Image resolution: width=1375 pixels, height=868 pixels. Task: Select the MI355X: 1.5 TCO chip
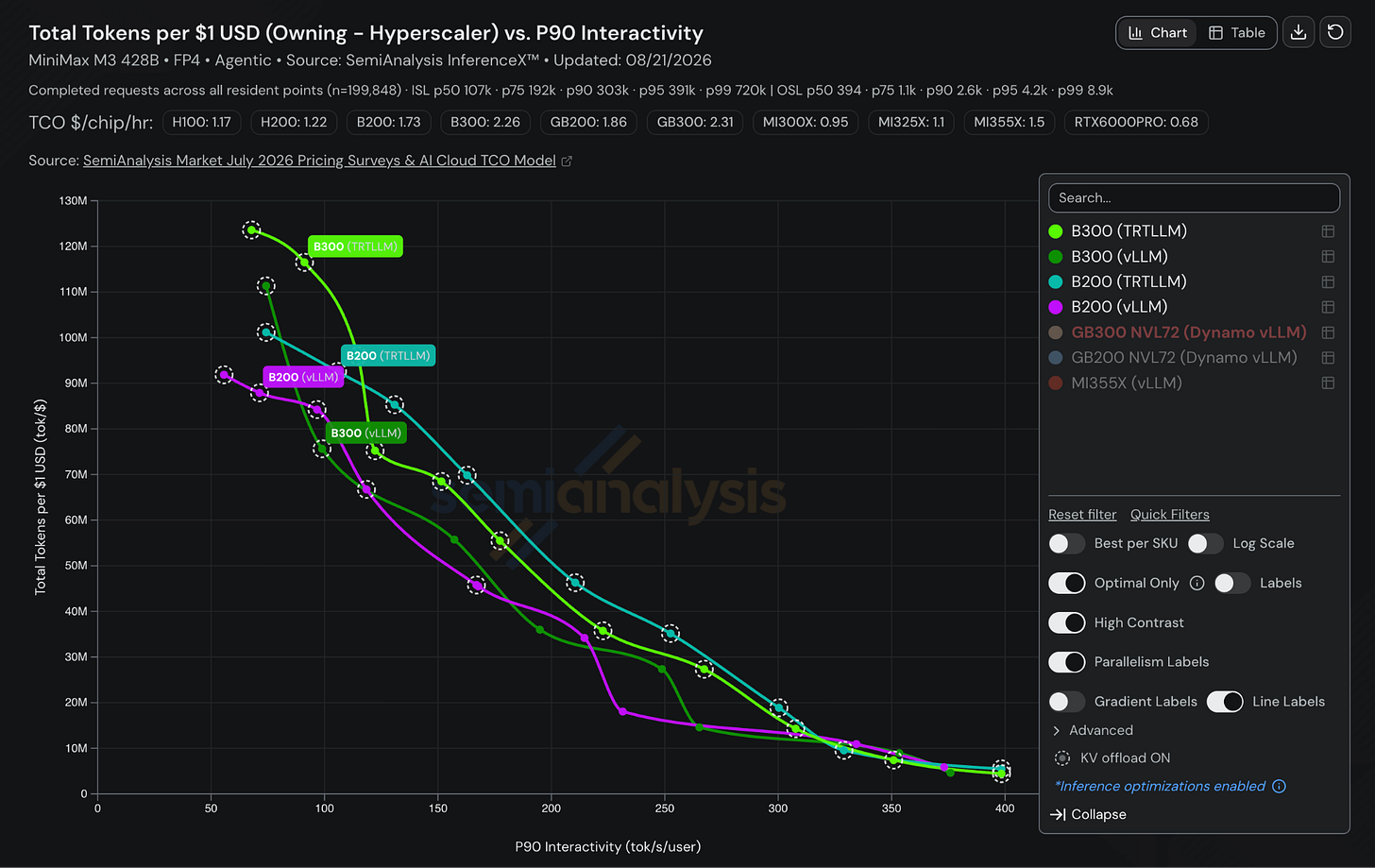(1009, 122)
